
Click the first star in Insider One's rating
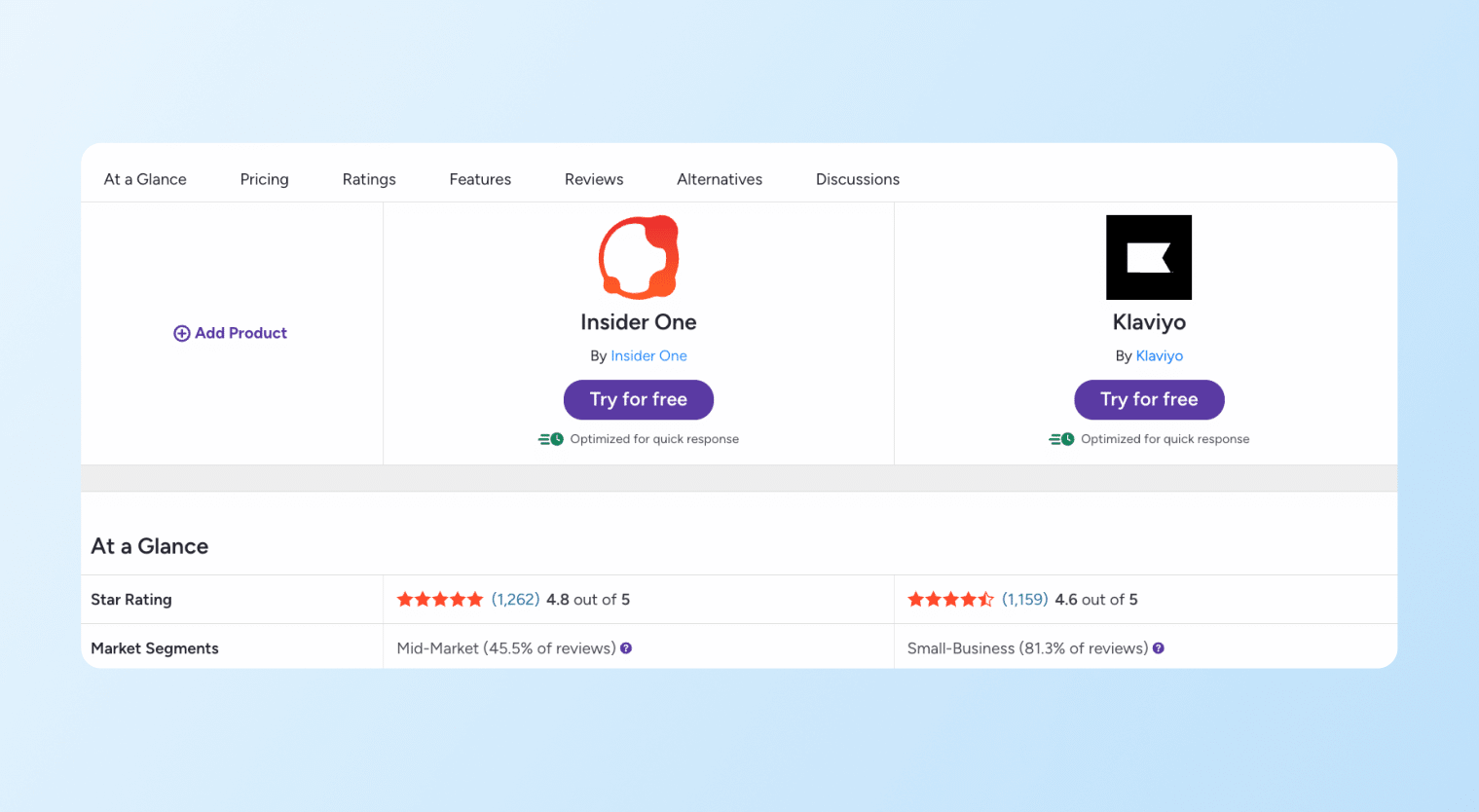(x=406, y=599)
